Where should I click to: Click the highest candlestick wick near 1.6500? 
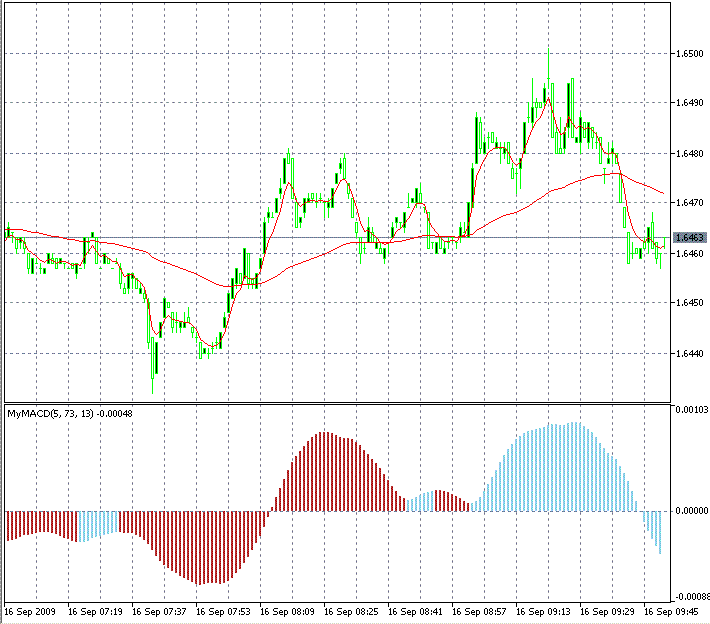click(548, 63)
